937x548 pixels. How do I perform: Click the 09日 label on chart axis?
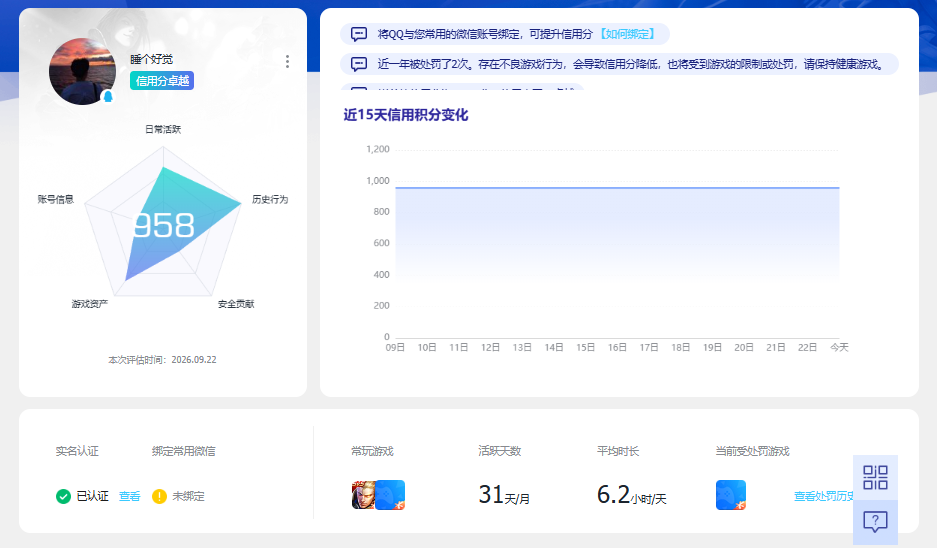pos(395,347)
